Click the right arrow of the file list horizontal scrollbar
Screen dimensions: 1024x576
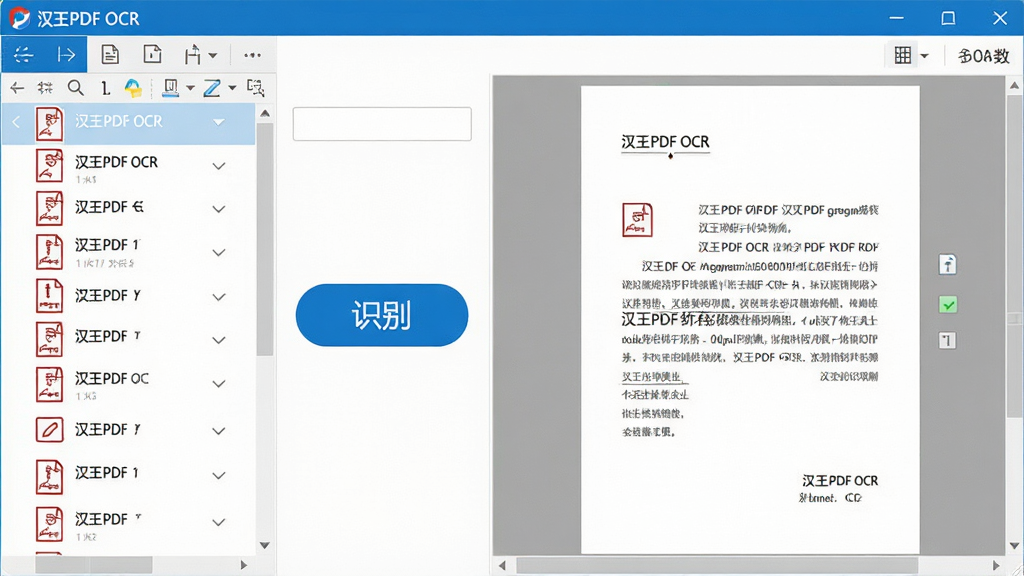pyautogui.click(x=244, y=565)
